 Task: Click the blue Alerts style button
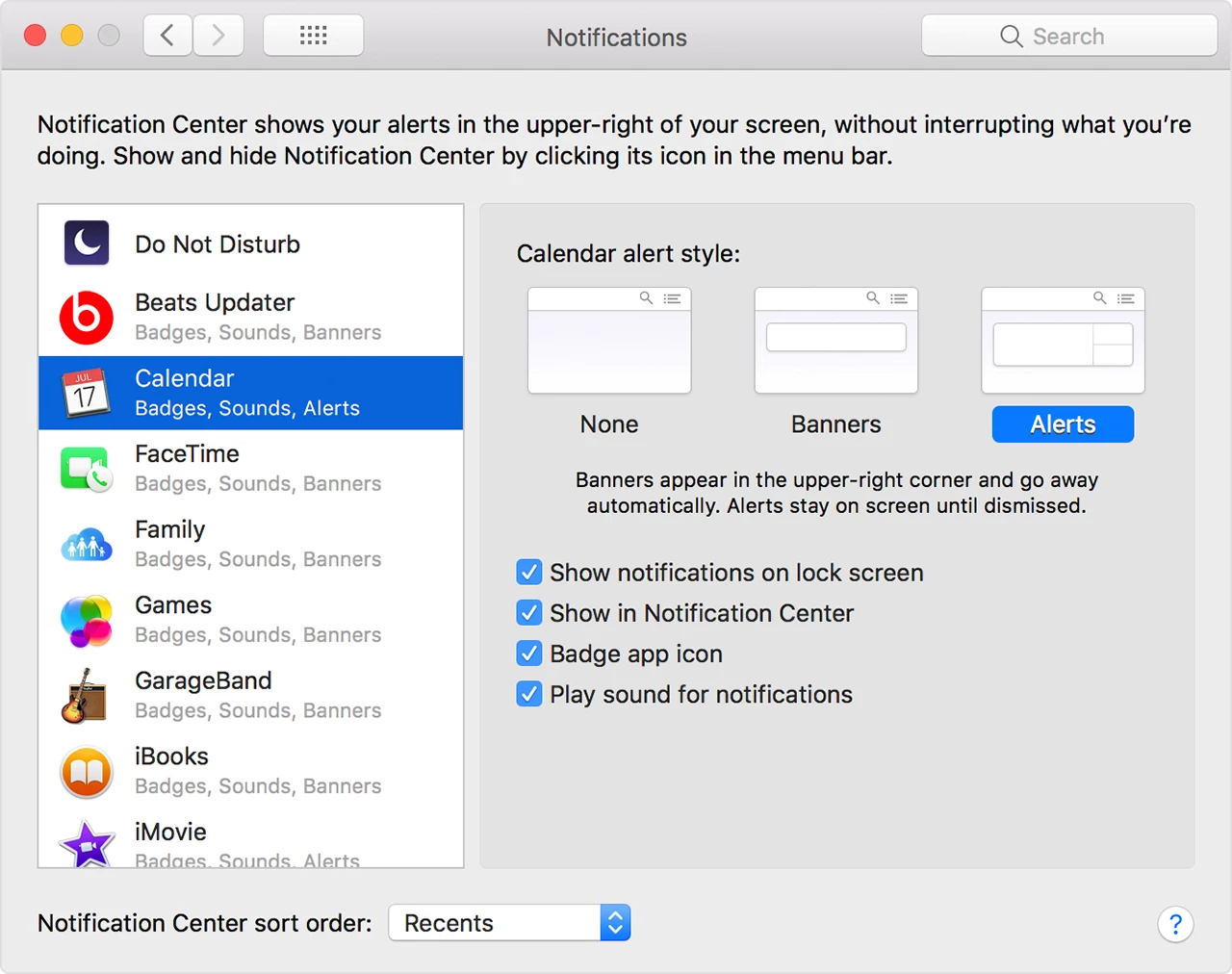tap(1063, 424)
